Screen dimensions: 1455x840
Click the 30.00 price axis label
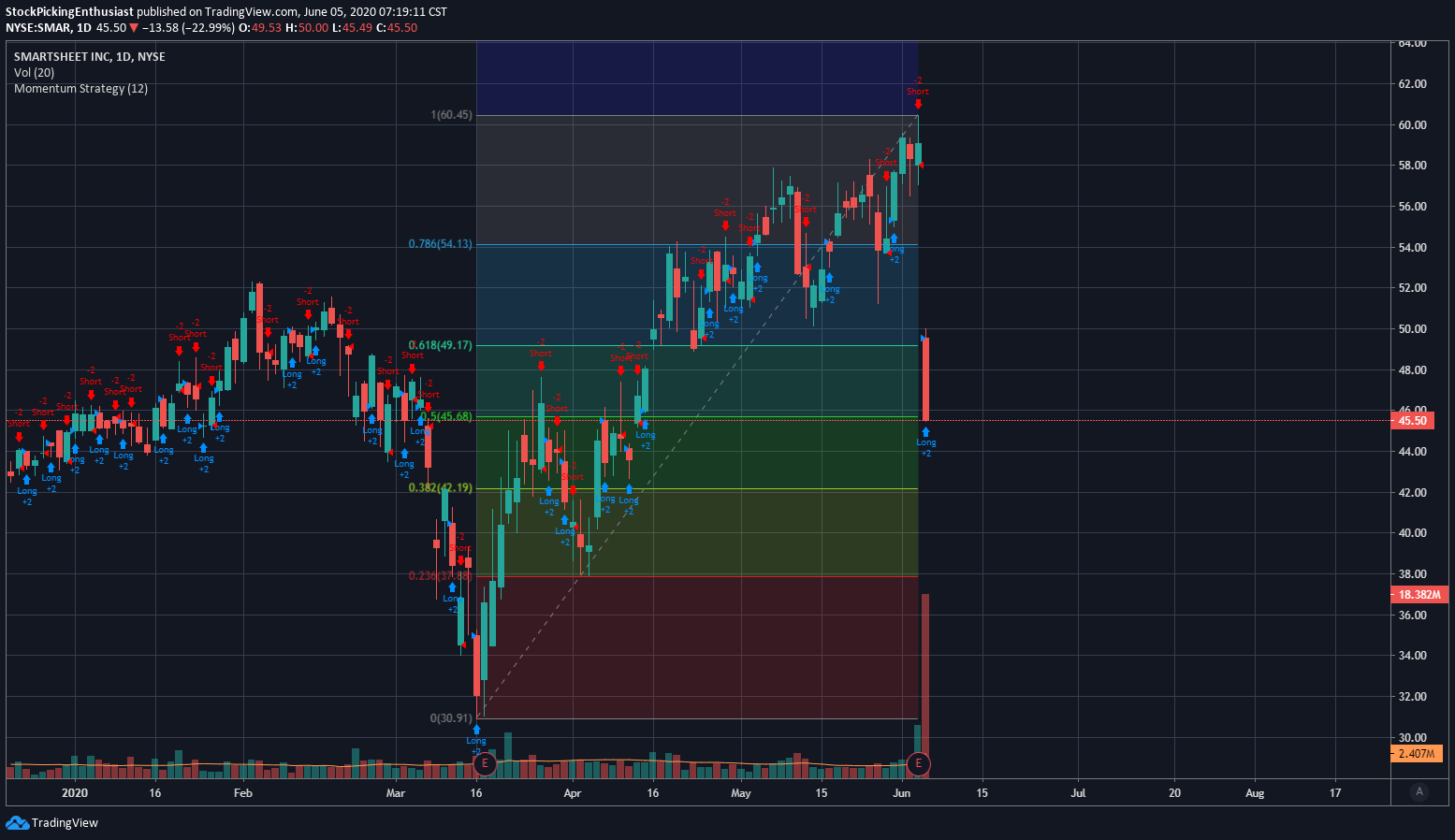pos(1412,738)
